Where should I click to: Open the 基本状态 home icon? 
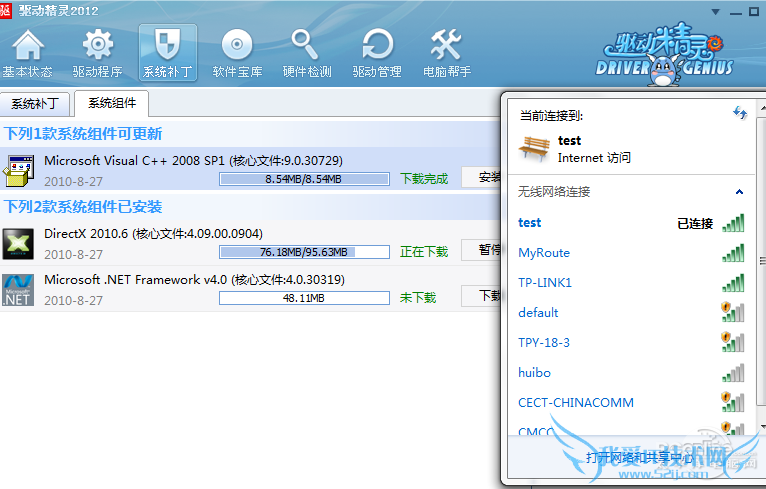27,54
